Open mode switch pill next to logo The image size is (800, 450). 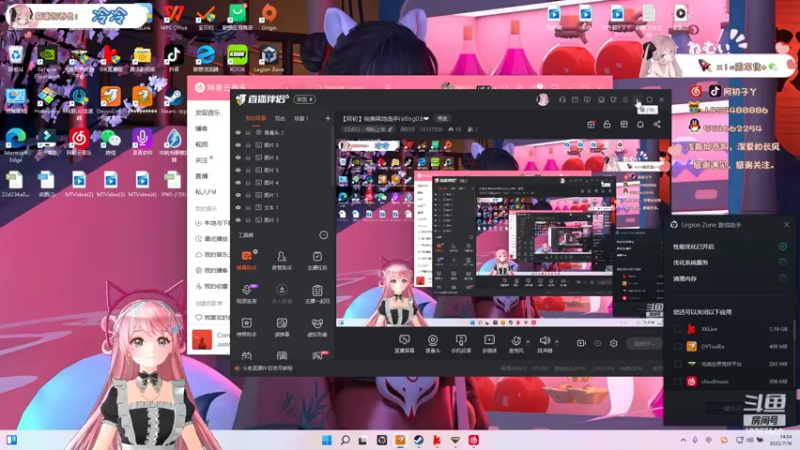305,99
